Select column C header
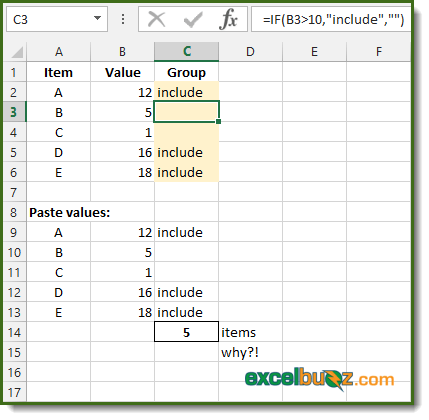 pos(187,52)
